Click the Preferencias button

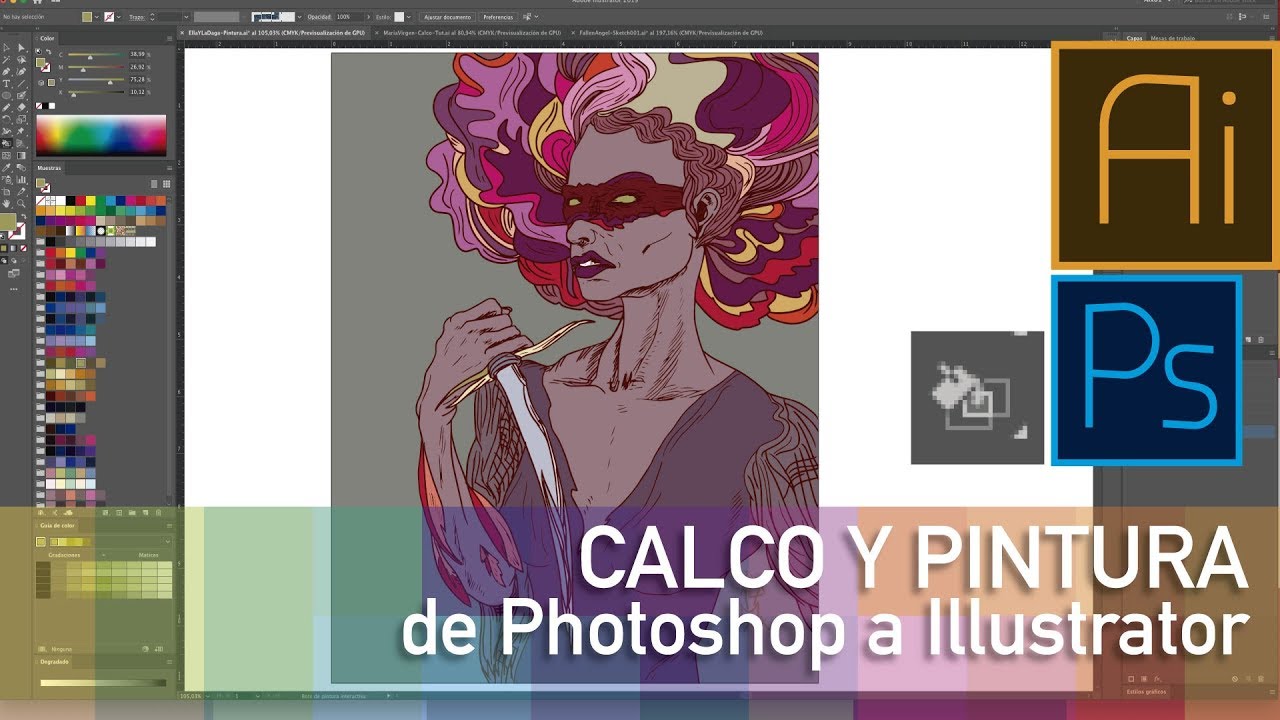pos(498,17)
